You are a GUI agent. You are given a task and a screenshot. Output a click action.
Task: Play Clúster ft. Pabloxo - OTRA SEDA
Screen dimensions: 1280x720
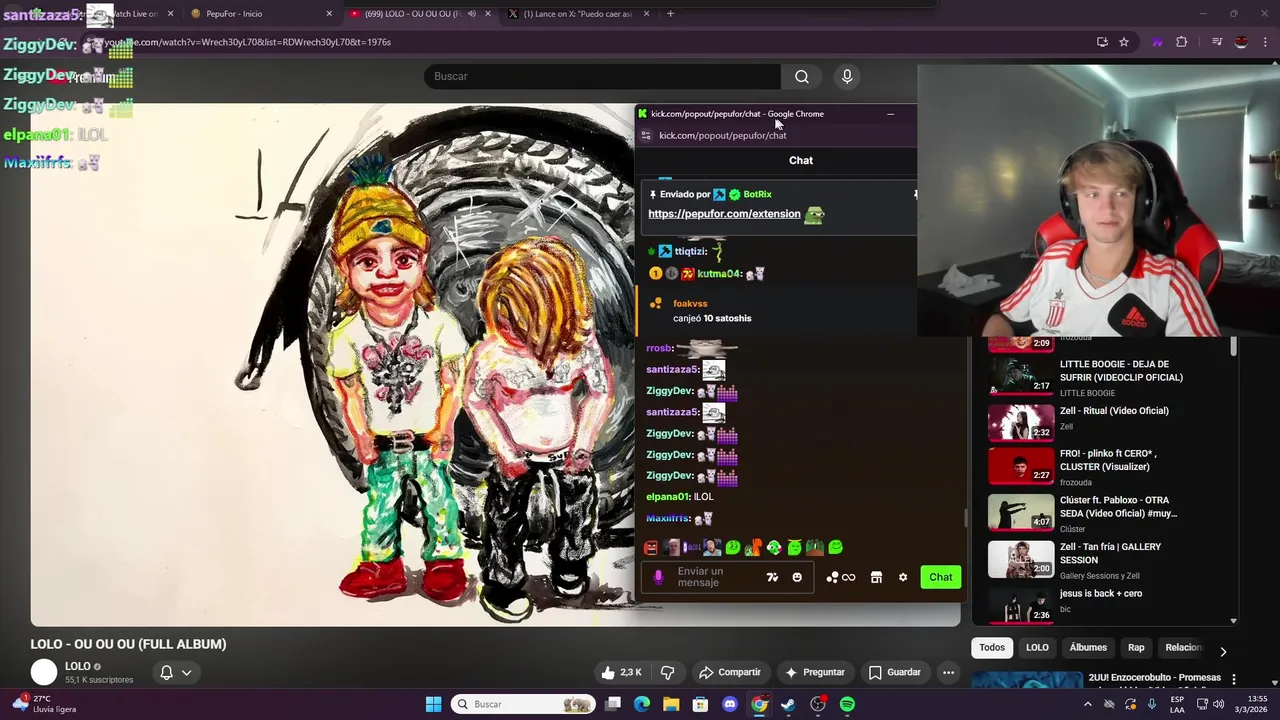point(1021,512)
